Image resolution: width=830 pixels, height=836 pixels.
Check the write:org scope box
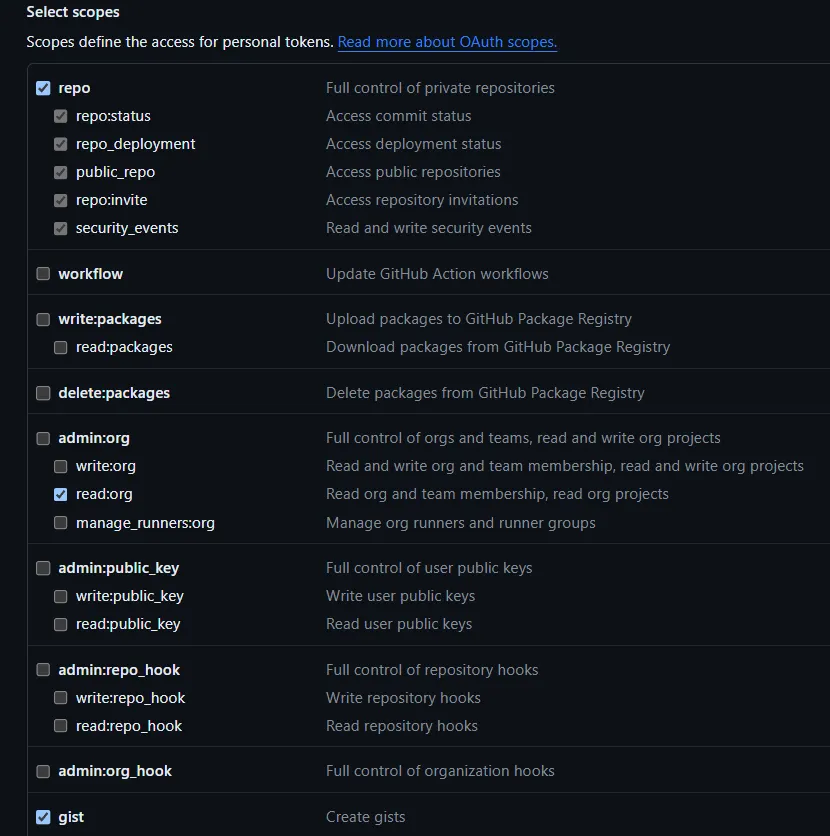click(61, 467)
